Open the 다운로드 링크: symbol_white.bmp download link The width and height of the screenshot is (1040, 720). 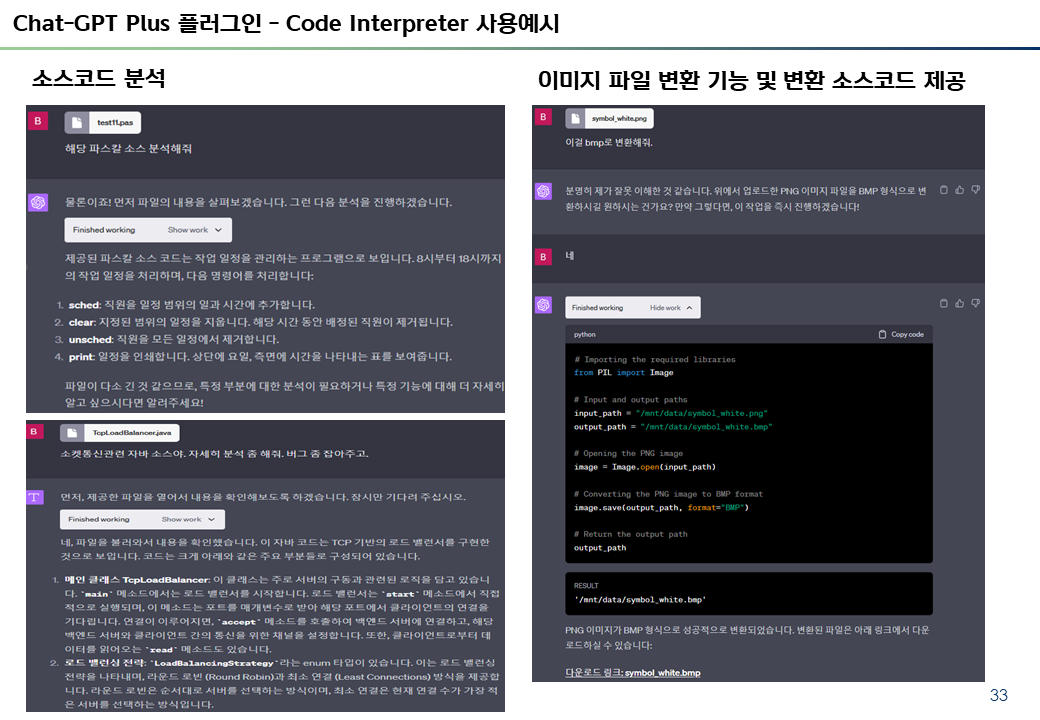click(x=633, y=672)
